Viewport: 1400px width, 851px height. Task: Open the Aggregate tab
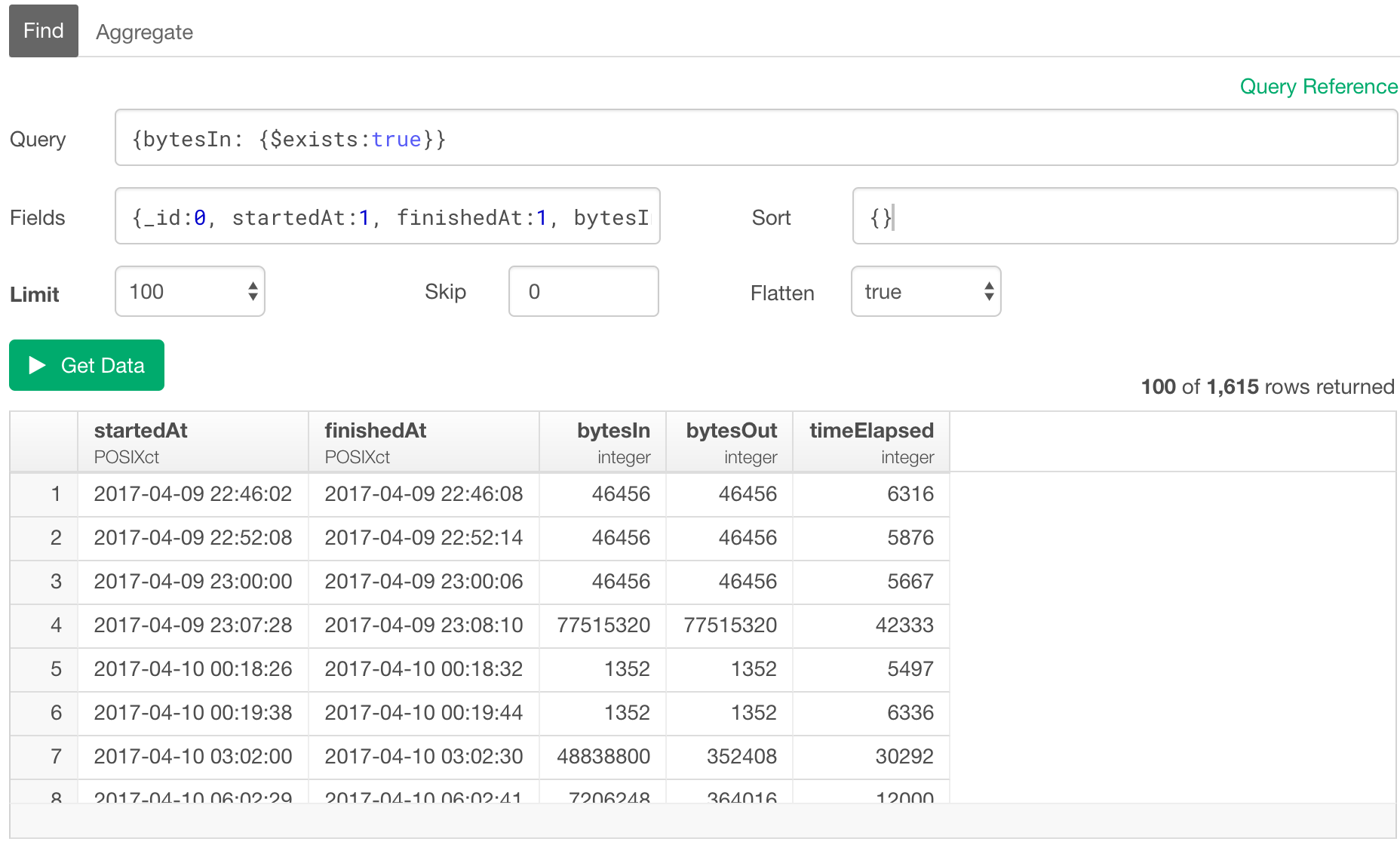144,32
